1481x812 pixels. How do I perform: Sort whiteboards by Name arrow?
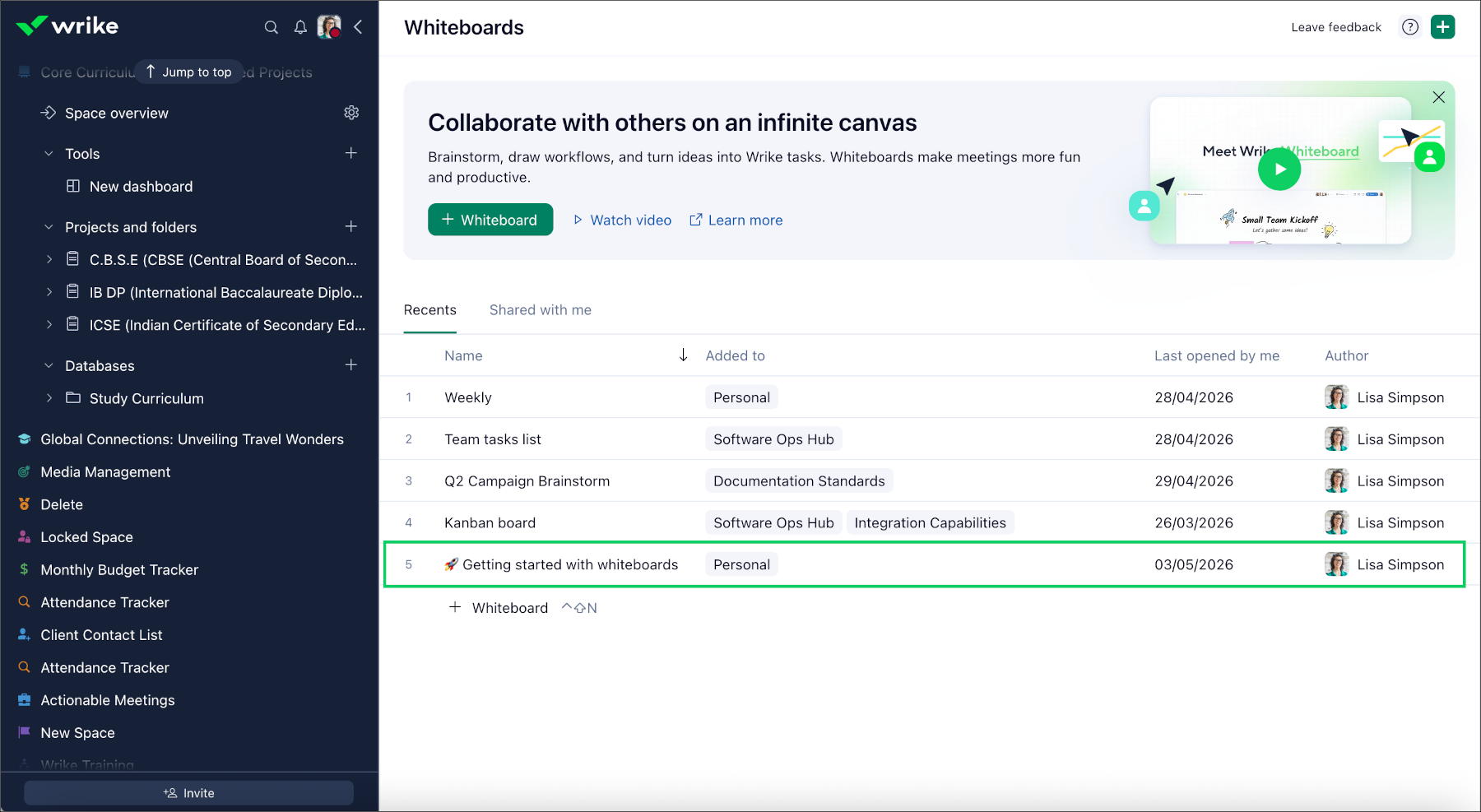pos(683,355)
